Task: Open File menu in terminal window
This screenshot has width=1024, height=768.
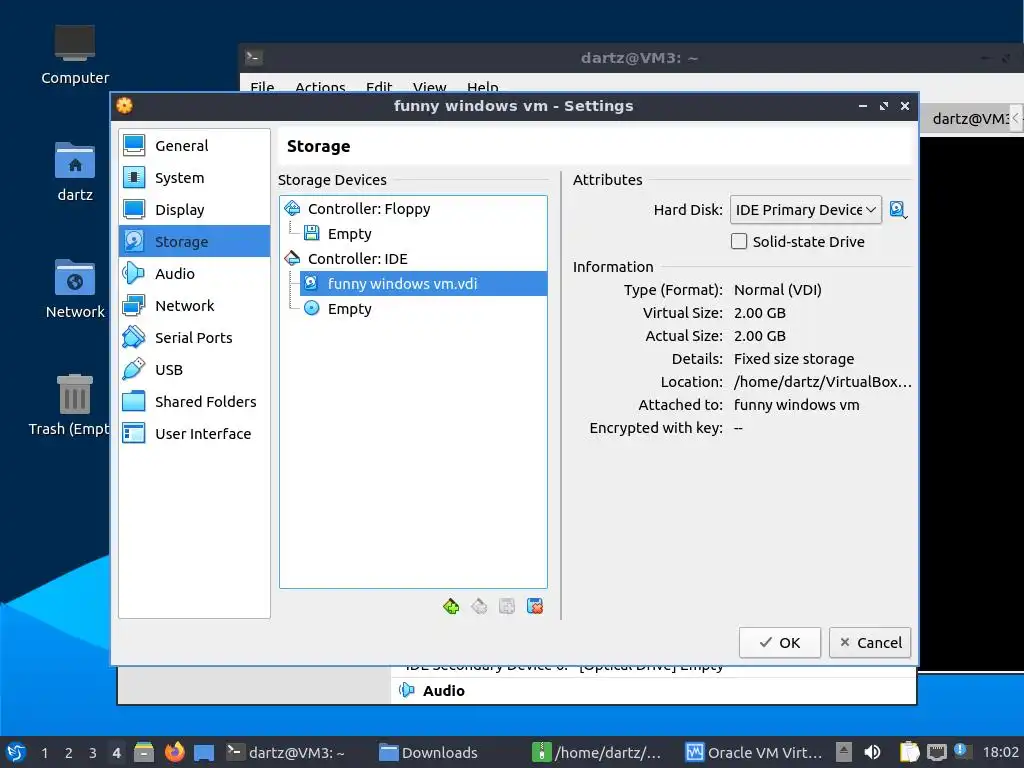Action: pos(262,87)
